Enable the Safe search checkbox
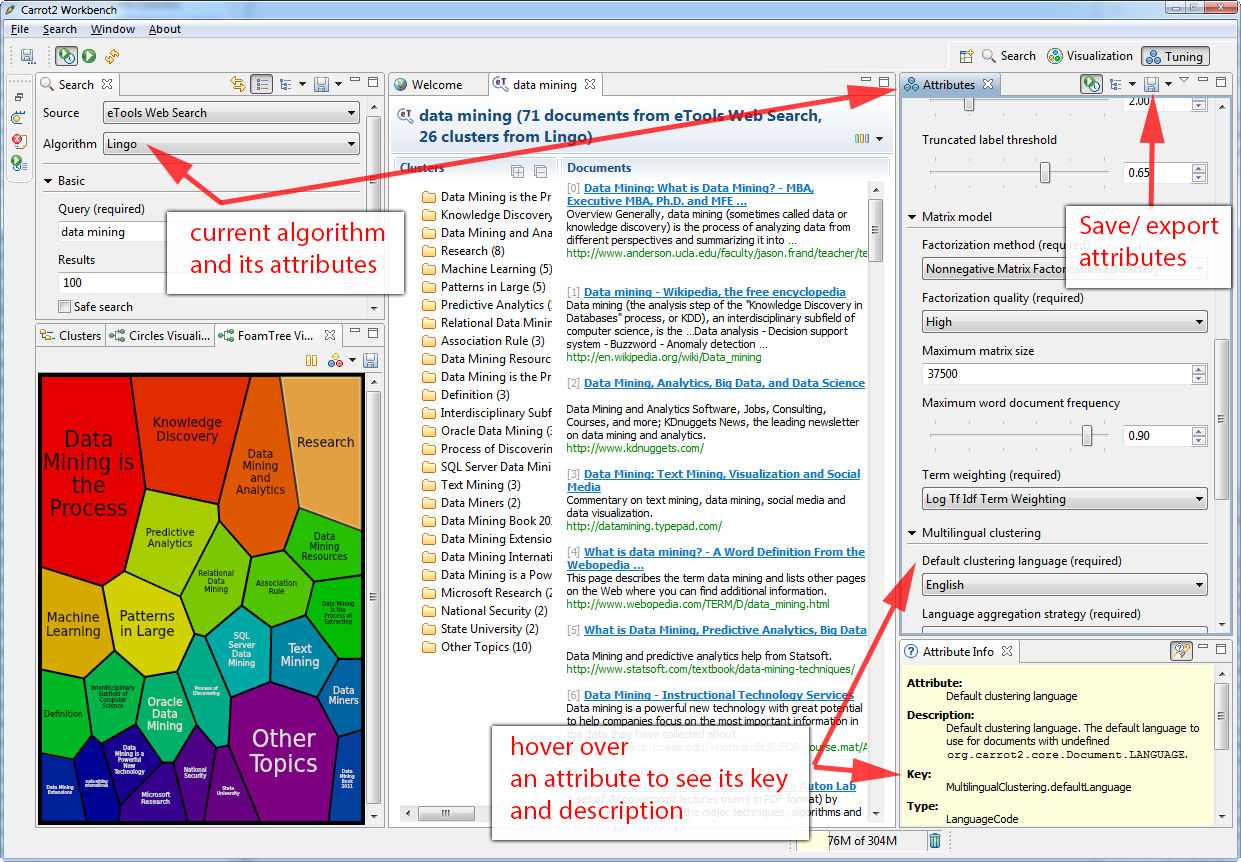The image size is (1241, 862). (65, 307)
